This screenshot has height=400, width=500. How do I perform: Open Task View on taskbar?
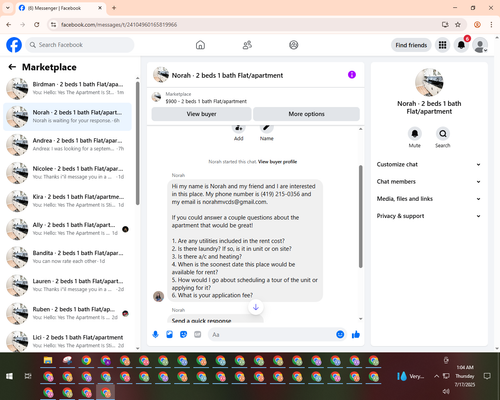tap(28, 376)
